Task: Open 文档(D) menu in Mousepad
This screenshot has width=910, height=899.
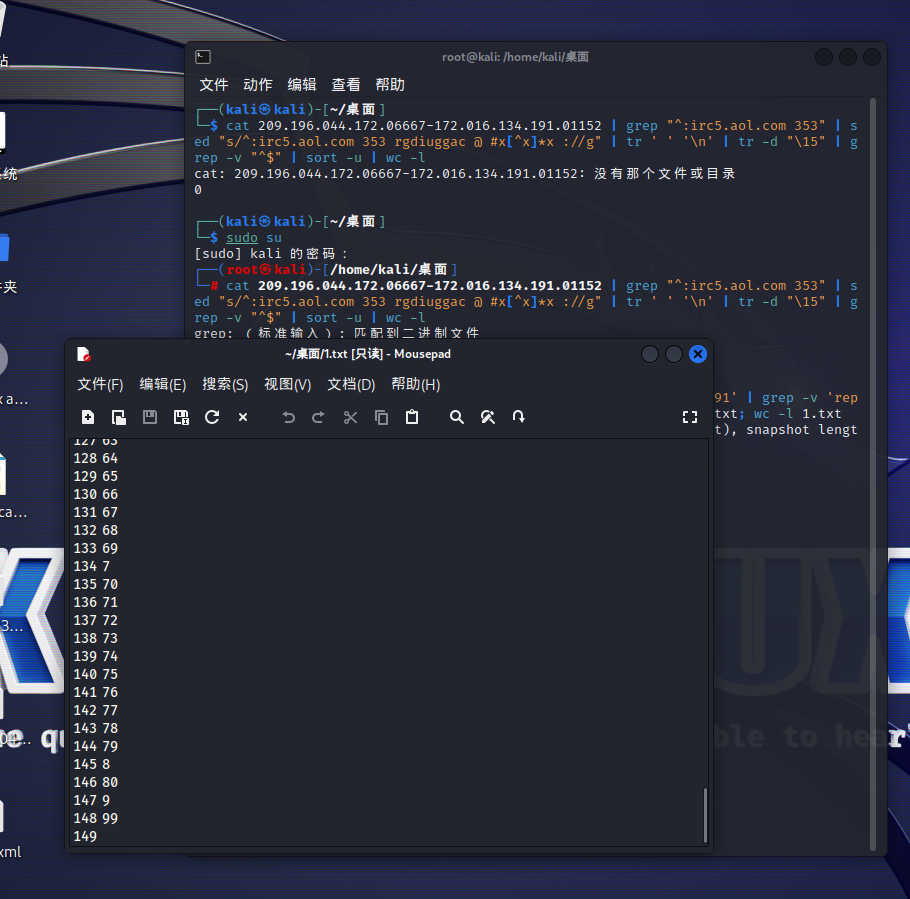Action: (x=351, y=384)
